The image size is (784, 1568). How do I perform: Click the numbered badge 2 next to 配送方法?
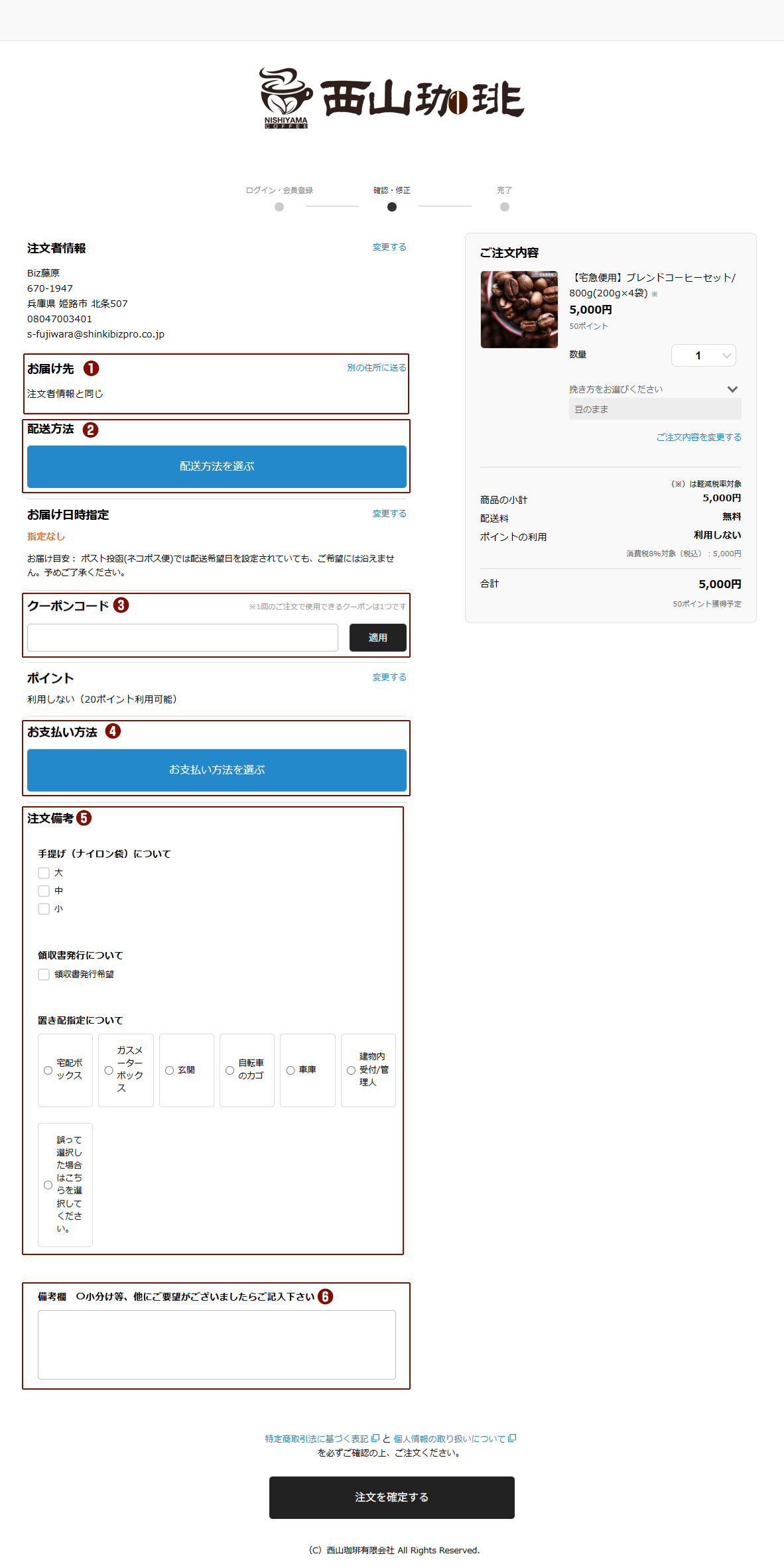click(x=90, y=430)
